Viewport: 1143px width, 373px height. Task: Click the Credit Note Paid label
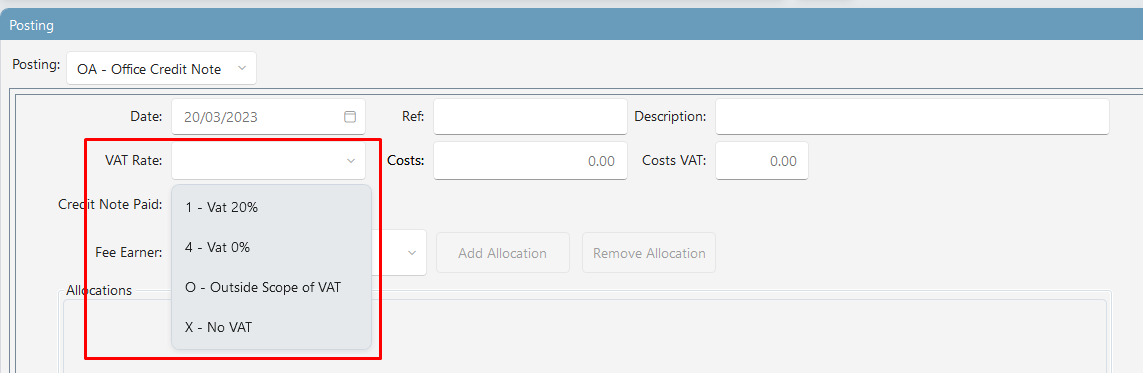coord(110,205)
